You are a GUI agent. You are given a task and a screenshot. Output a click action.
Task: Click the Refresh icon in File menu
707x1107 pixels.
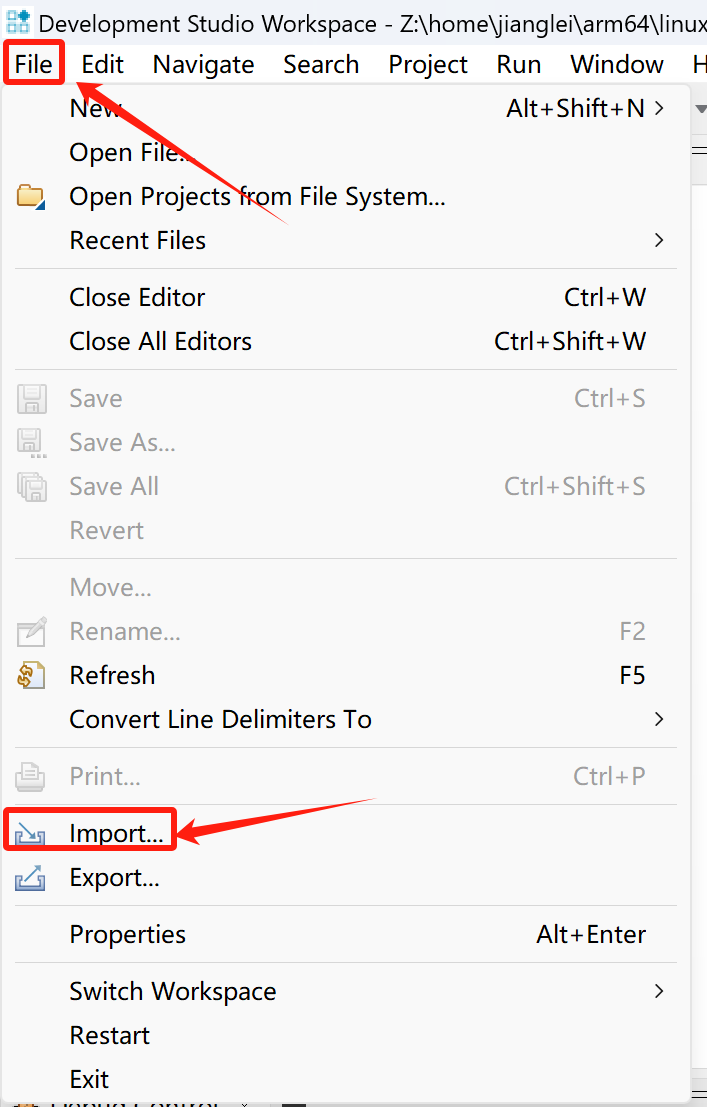point(31,675)
